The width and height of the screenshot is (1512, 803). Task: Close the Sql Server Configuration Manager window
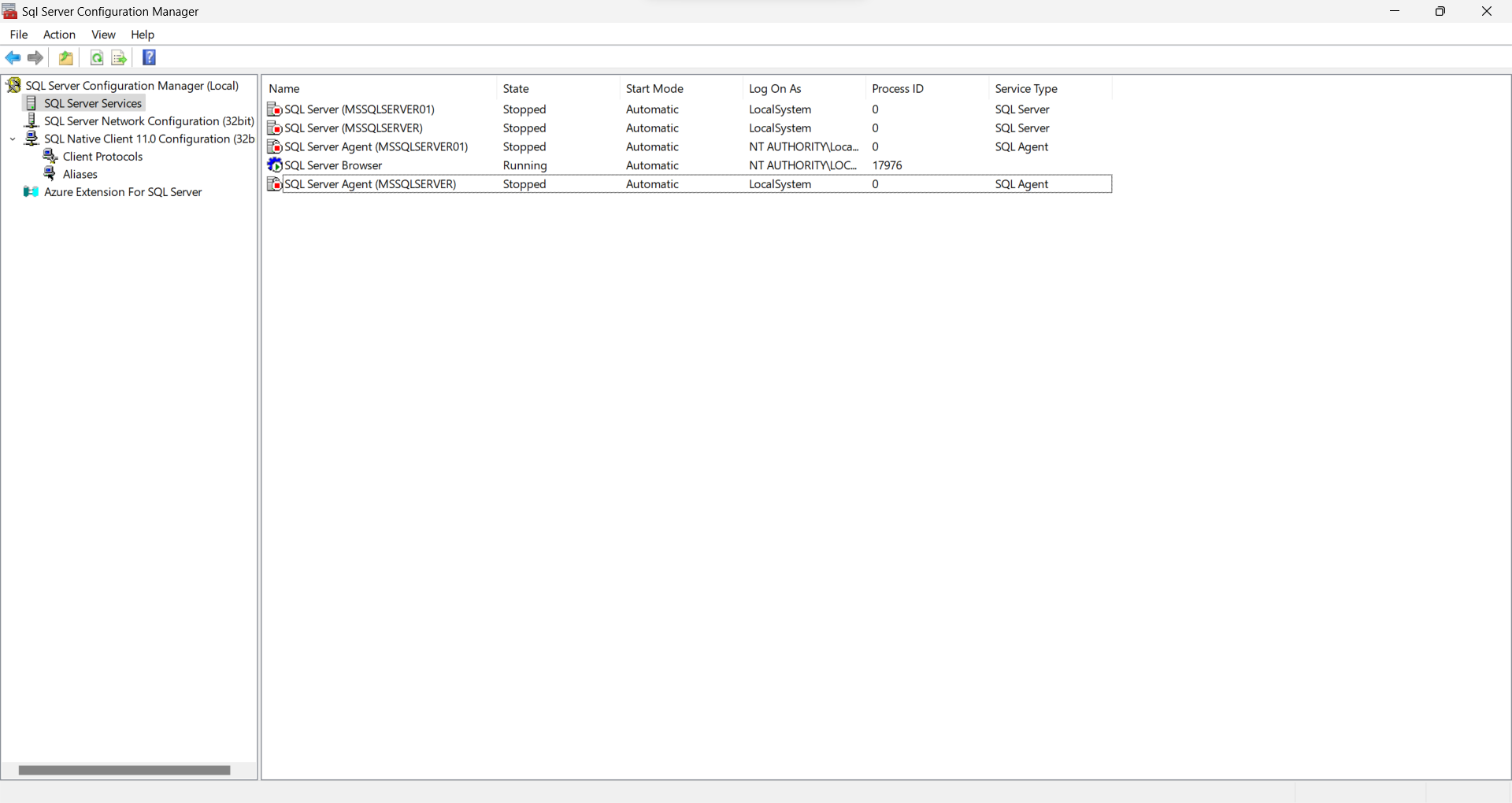1487,11
